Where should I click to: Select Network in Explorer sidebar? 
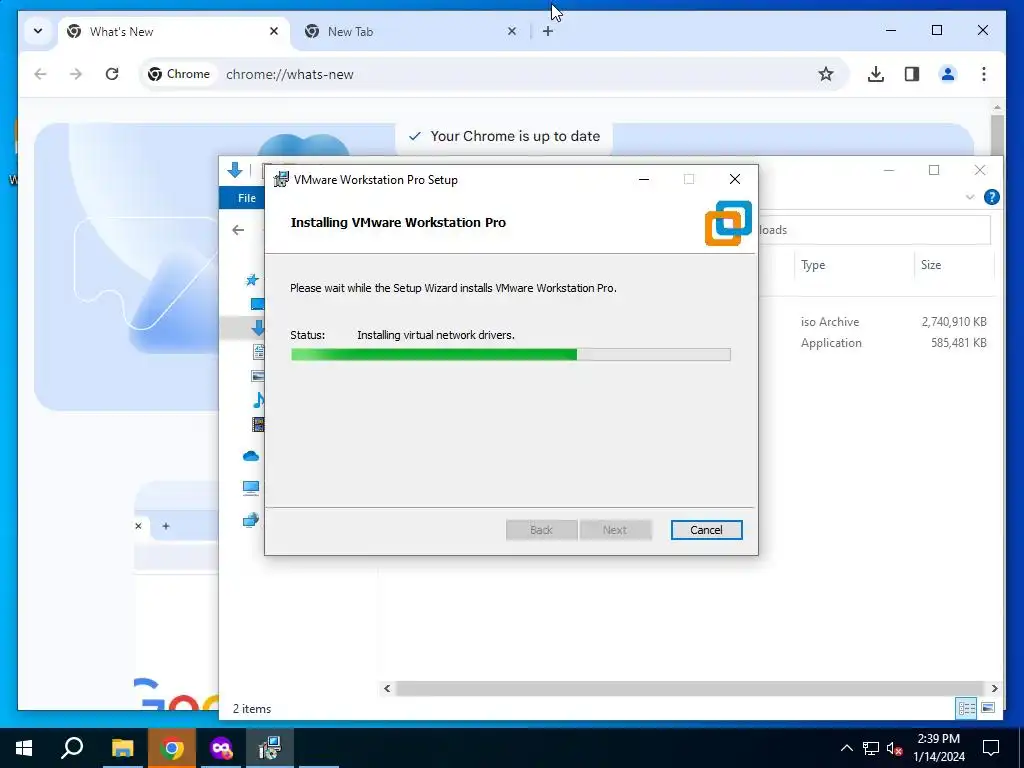(x=251, y=520)
